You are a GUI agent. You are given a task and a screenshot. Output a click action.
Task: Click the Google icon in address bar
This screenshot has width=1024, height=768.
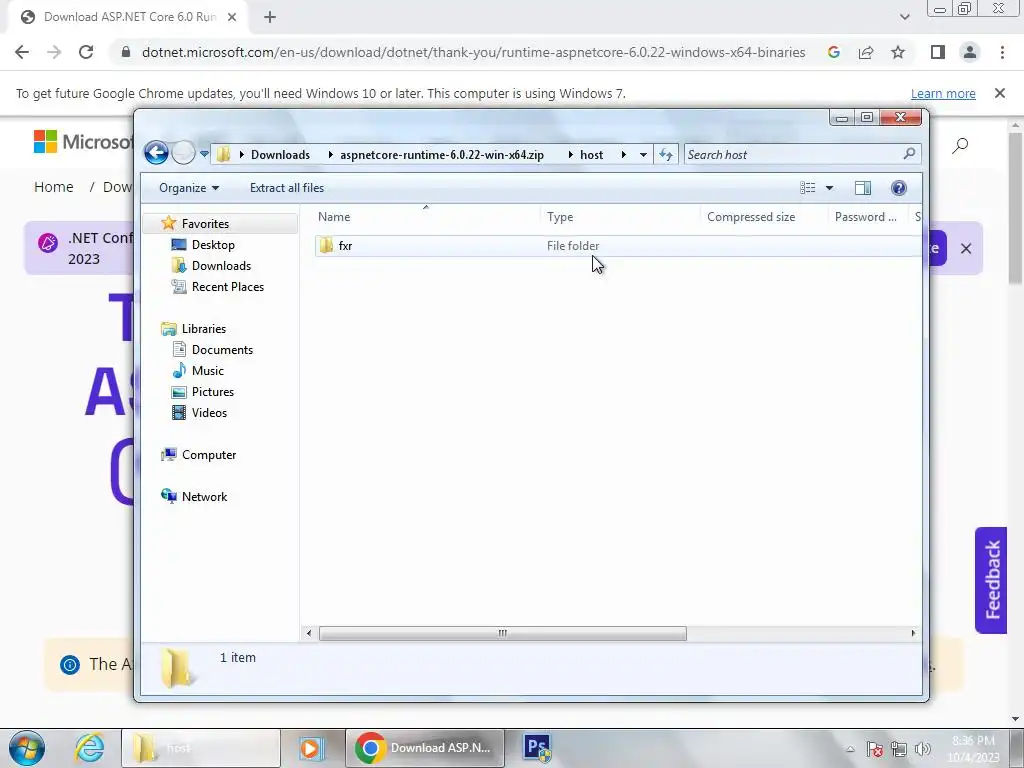(x=833, y=52)
